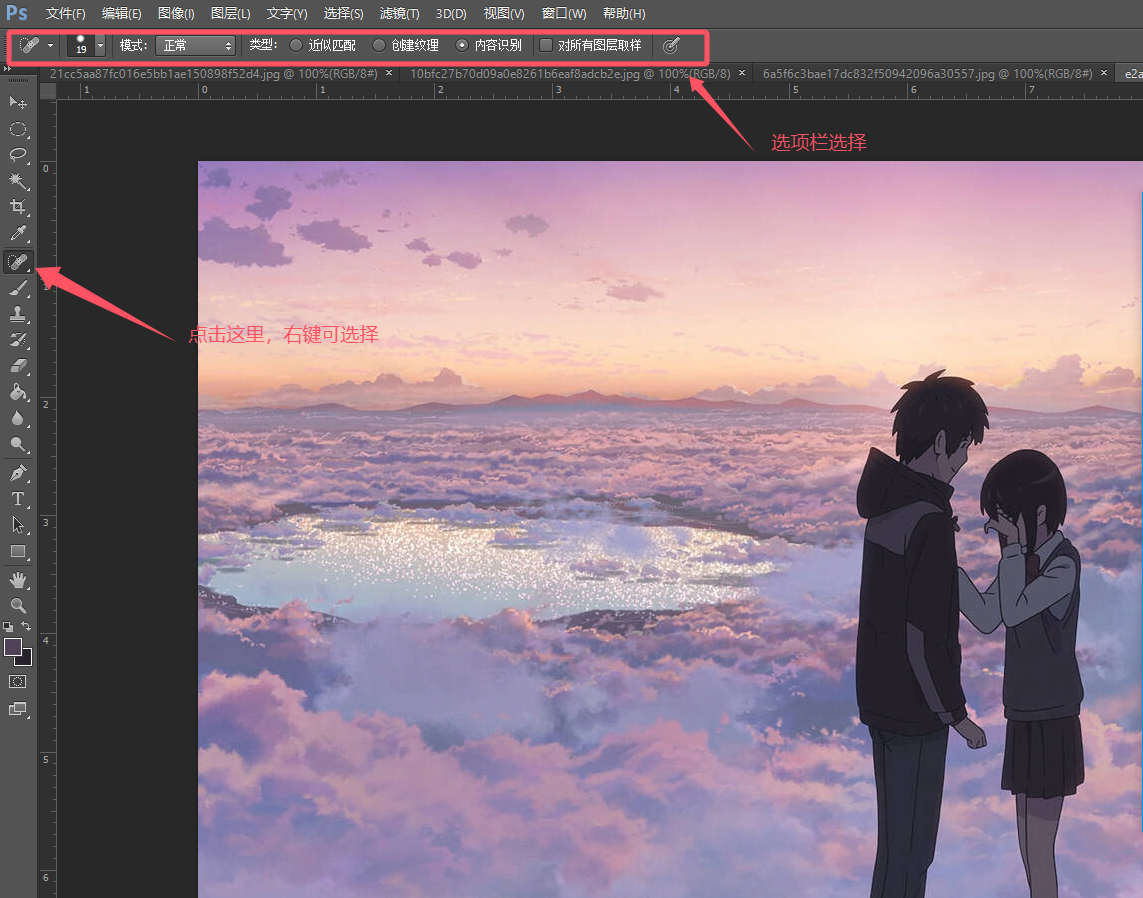Select the Pen tool
This screenshot has height=898, width=1143.
(x=17, y=473)
